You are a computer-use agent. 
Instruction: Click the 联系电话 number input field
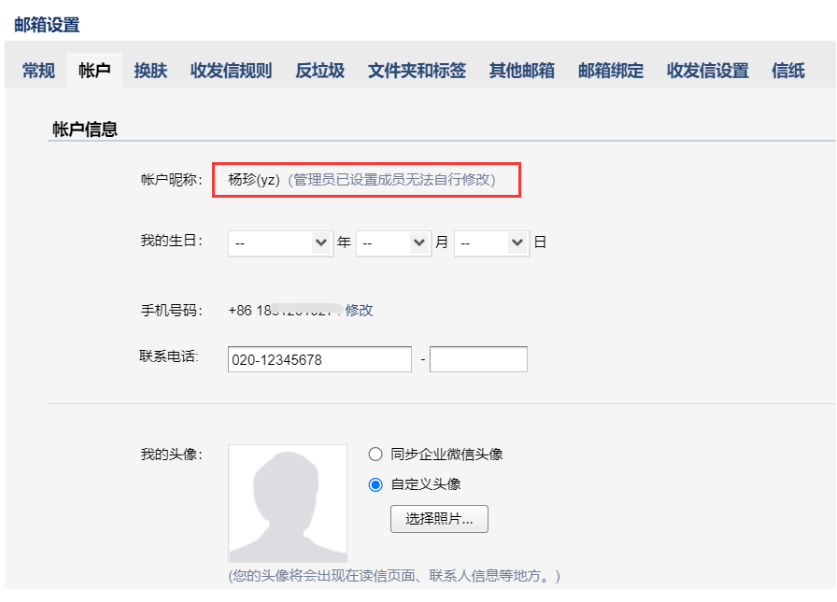point(320,359)
